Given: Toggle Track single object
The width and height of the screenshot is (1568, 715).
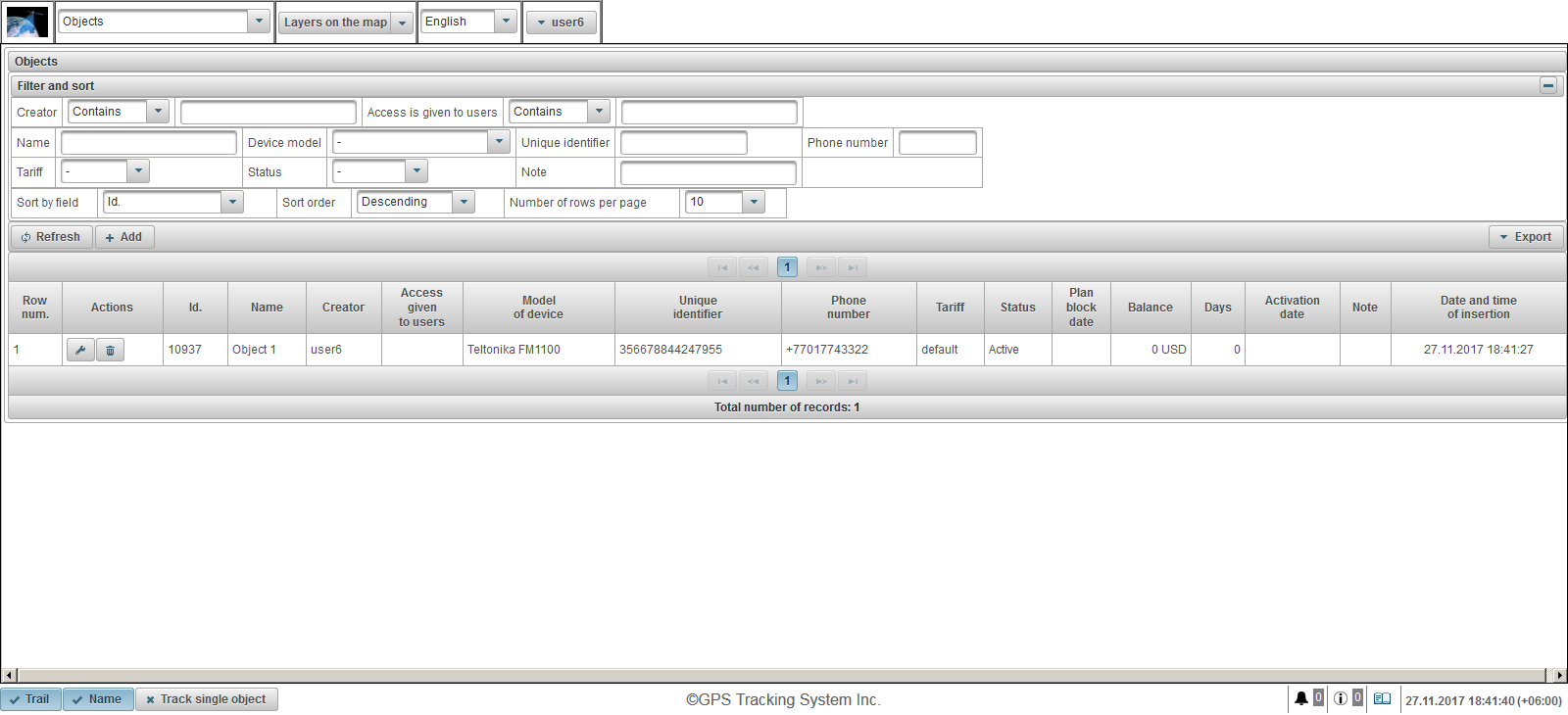Looking at the screenshot, I should tap(207, 699).
